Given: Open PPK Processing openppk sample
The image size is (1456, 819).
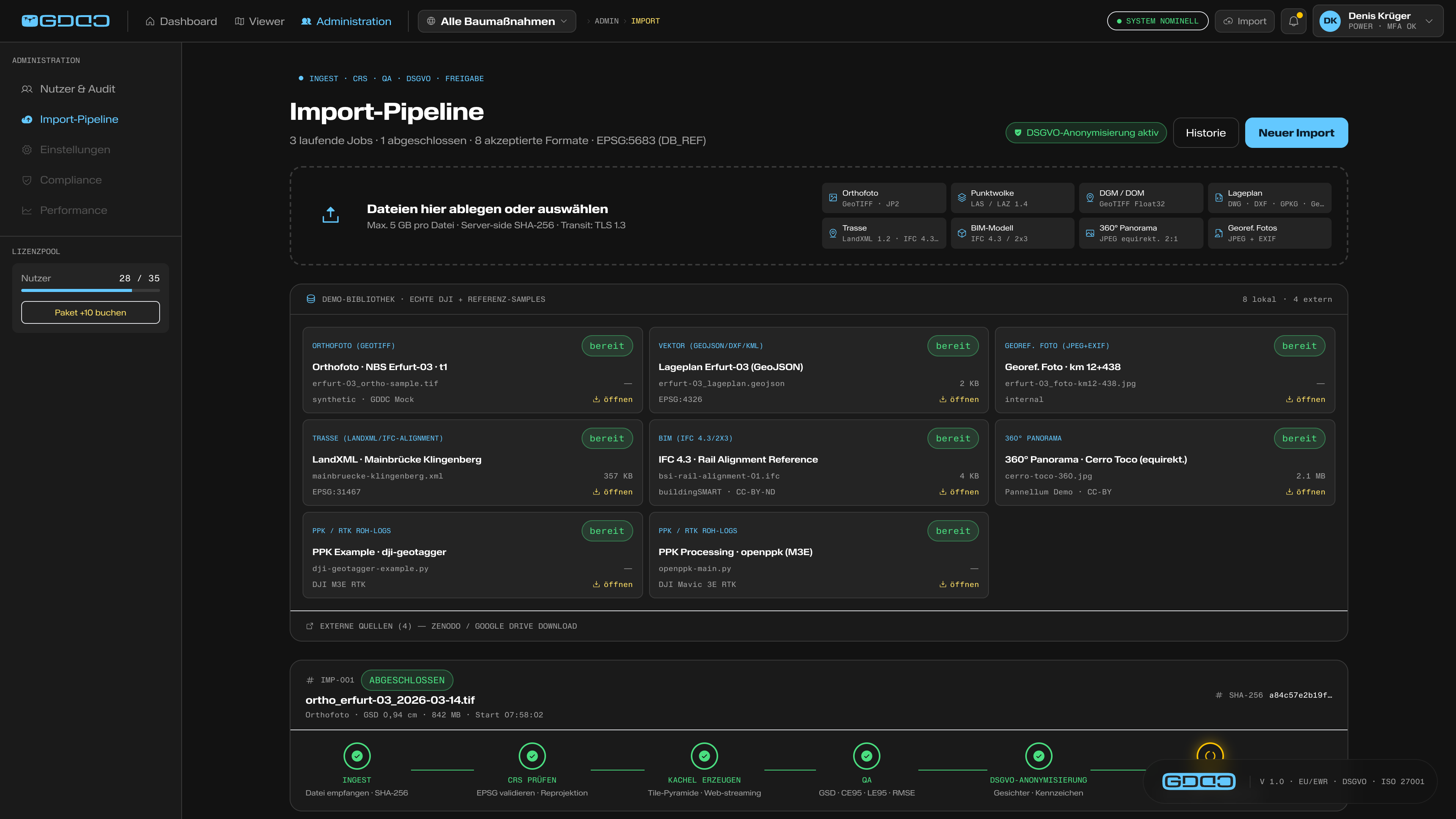Looking at the screenshot, I should tap(959, 585).
